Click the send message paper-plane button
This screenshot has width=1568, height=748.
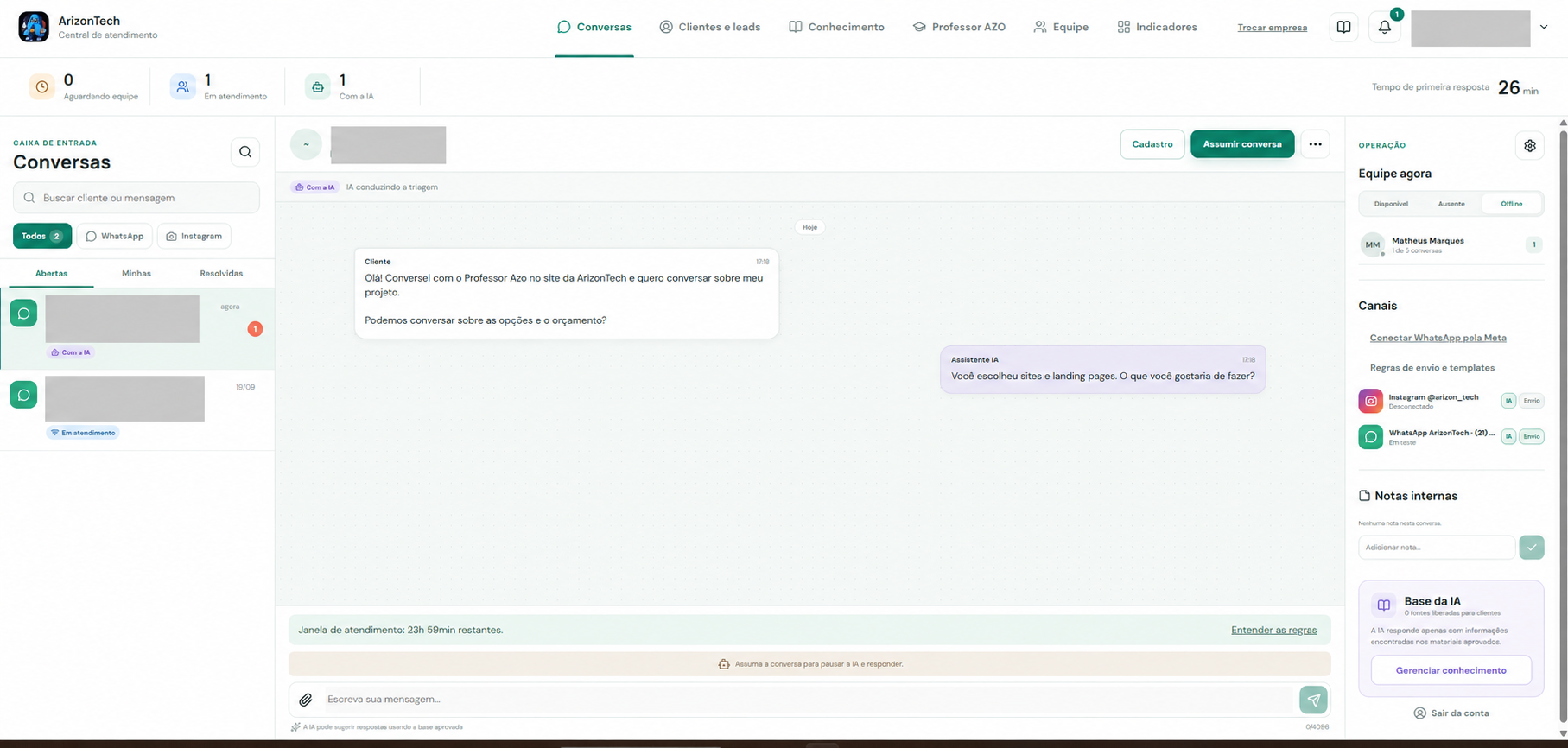click(1313, 700)
